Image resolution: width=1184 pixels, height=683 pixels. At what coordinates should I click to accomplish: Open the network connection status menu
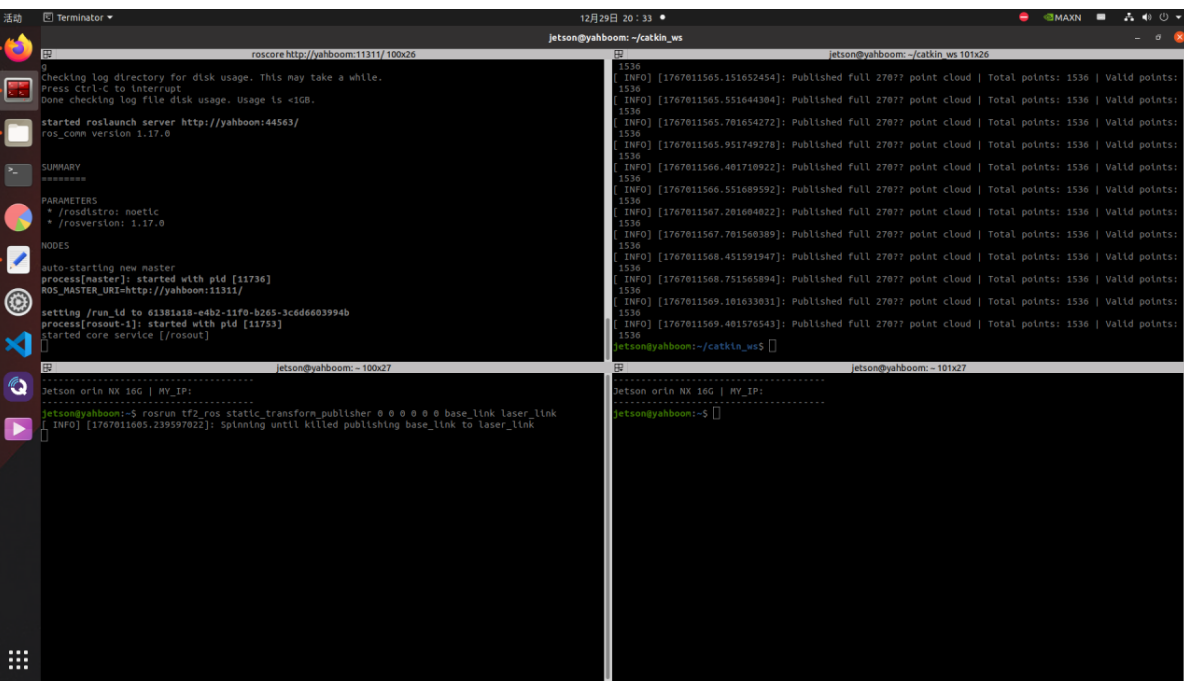point(1129,17)
